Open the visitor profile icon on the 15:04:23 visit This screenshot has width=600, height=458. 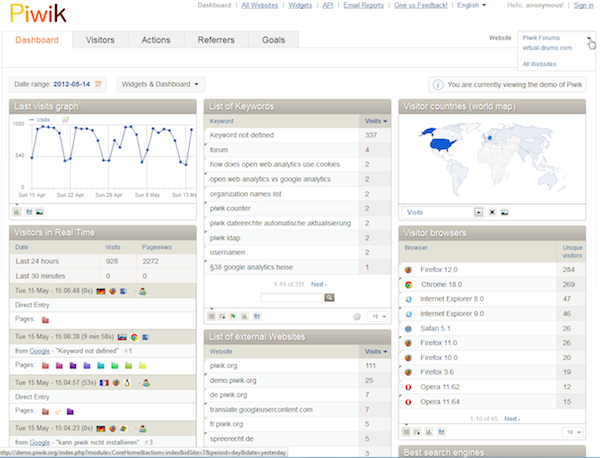pyautogui.click(x=143, y=429)
